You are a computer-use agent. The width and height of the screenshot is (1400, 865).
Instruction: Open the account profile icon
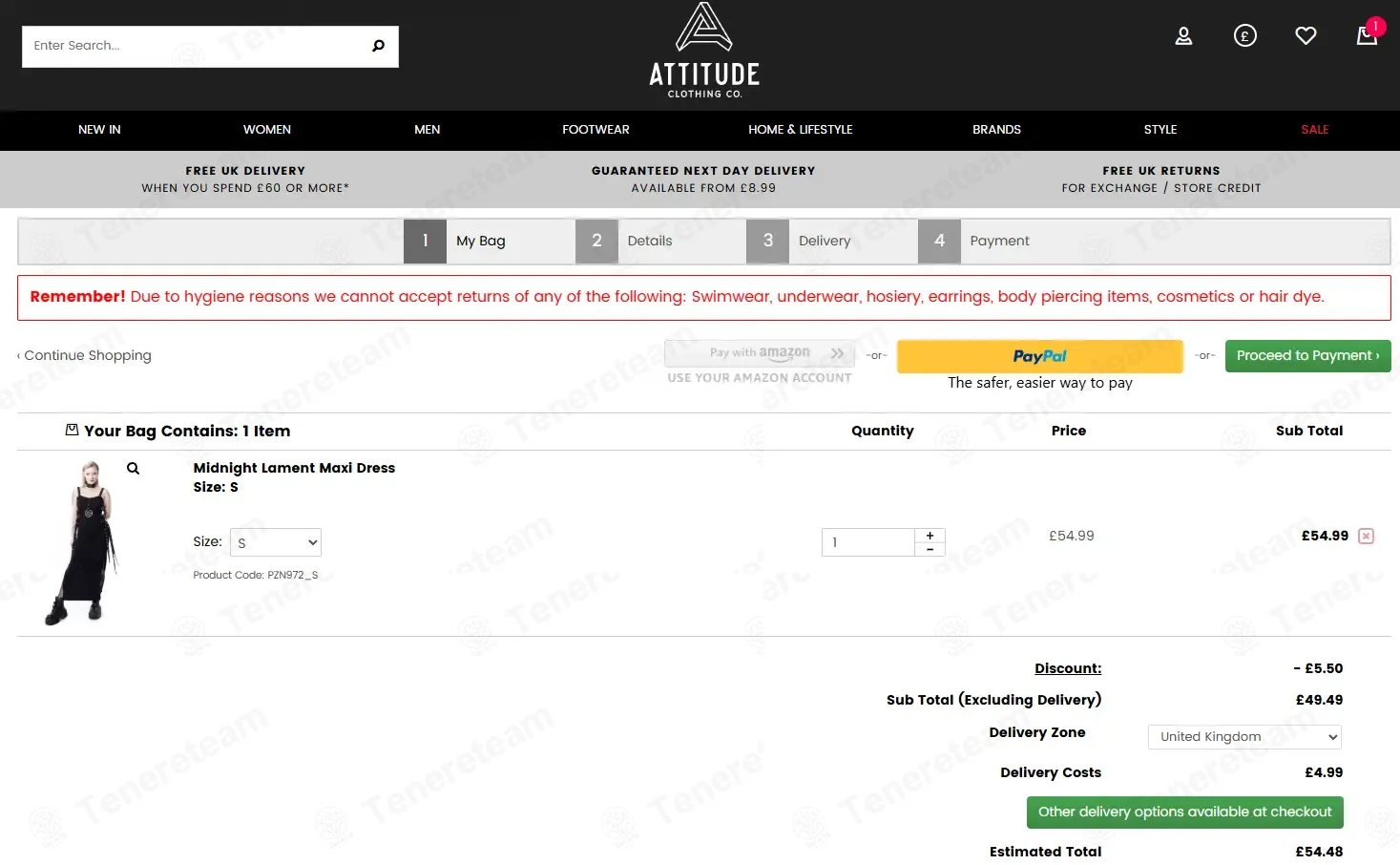pyautogui.click(x=1183, y=36)
